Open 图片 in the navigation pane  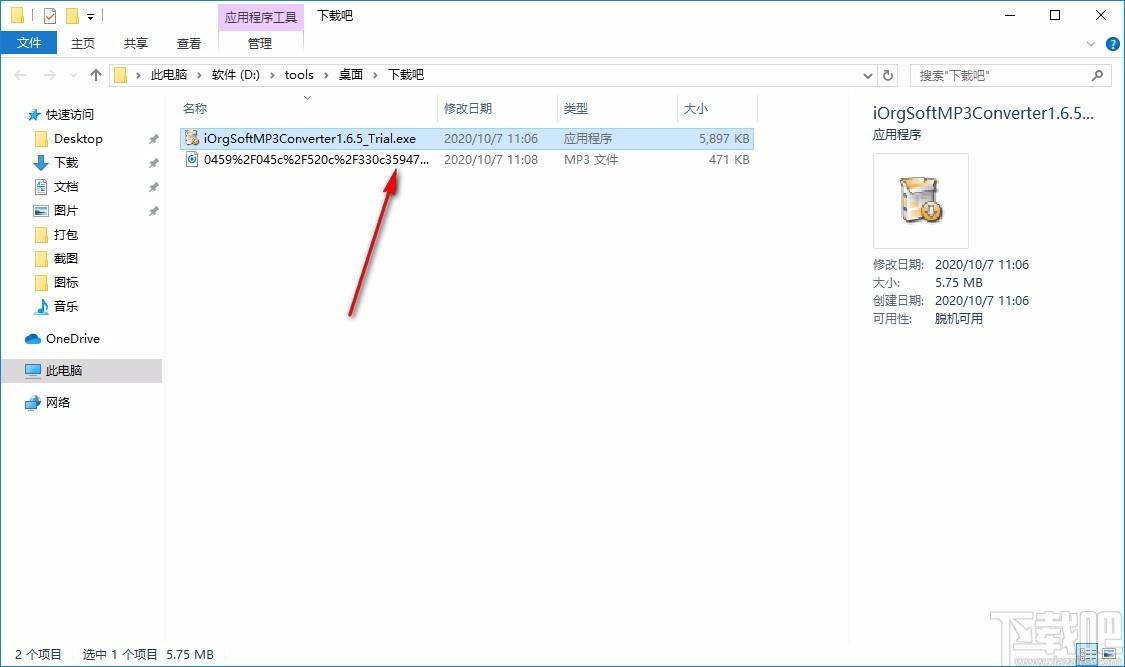[x=66, y=211]
